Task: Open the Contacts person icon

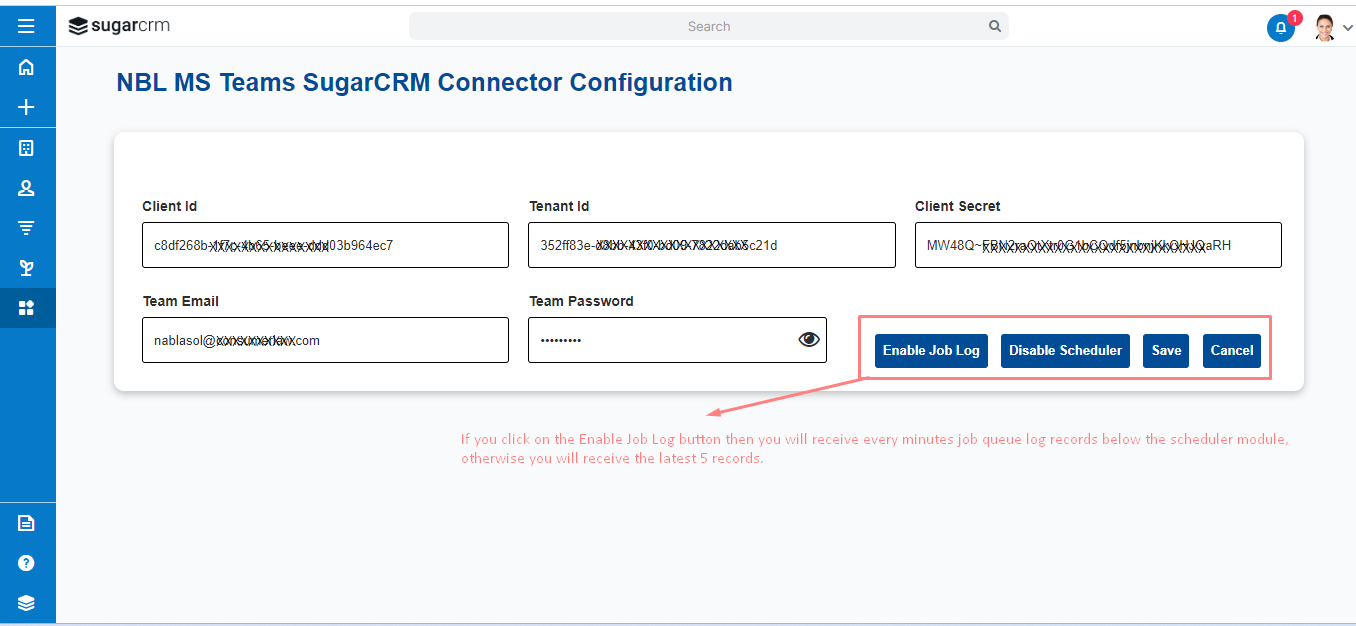Action: coord(27,188)
